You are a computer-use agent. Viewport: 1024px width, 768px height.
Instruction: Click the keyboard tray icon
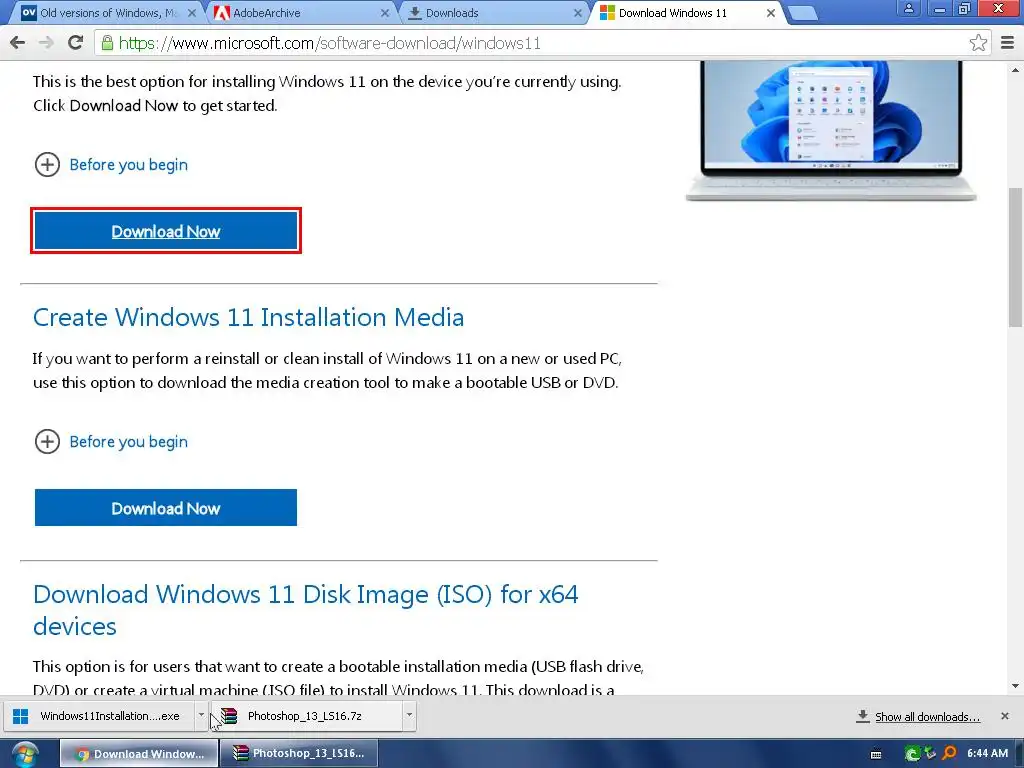point(876,754)
